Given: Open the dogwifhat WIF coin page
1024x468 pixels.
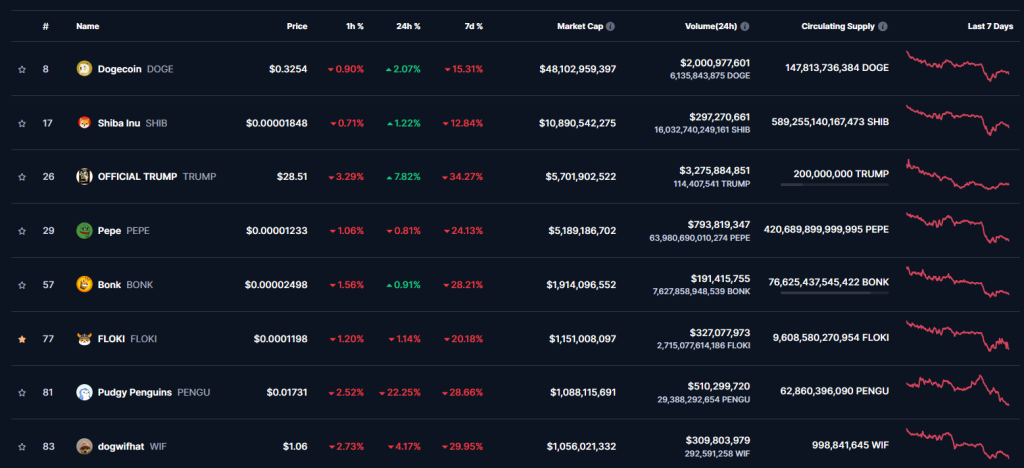Looking at the screenshot, I should 132,446.
